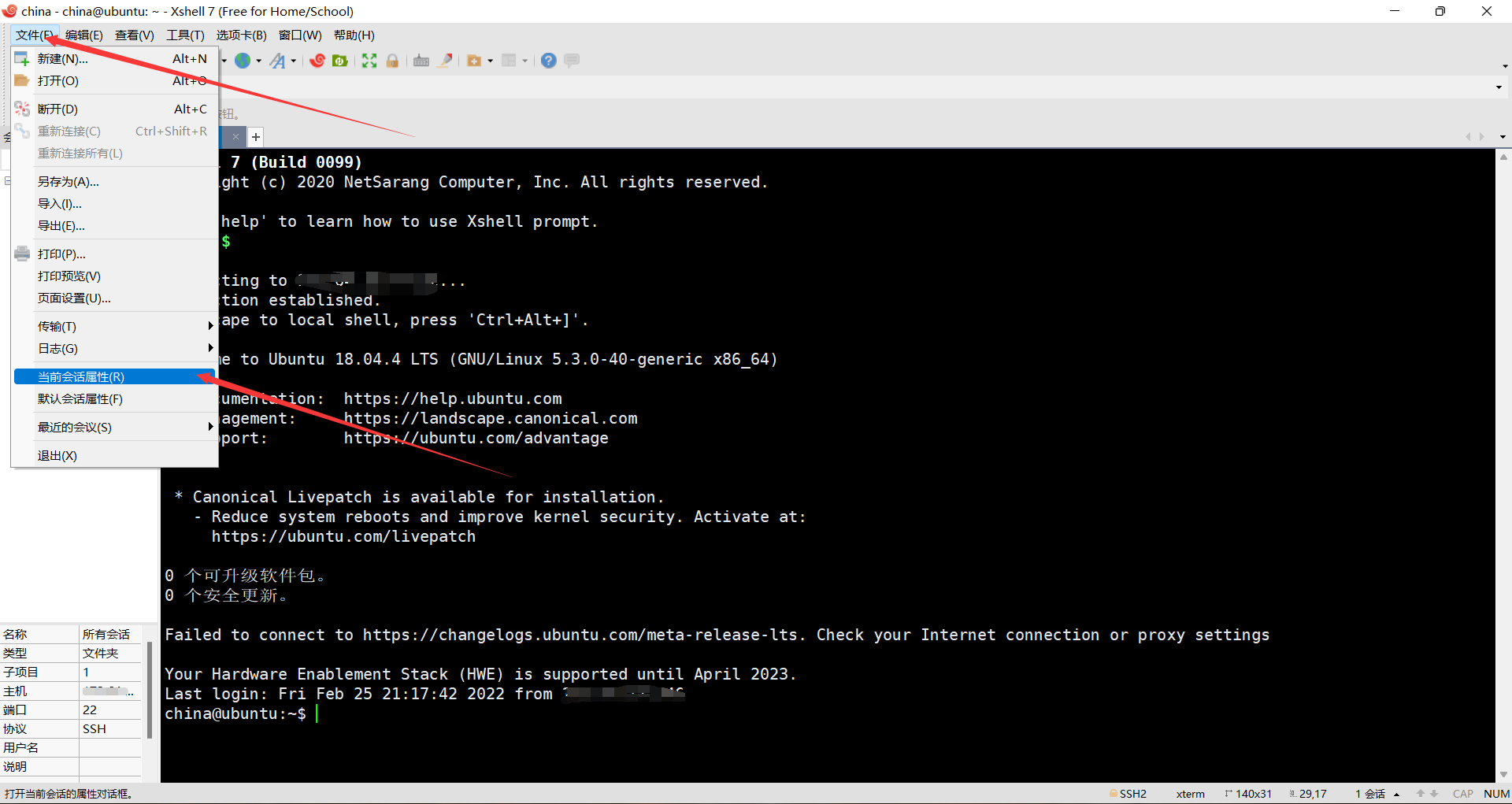Choose Print (打印) entry

[114, 254]
